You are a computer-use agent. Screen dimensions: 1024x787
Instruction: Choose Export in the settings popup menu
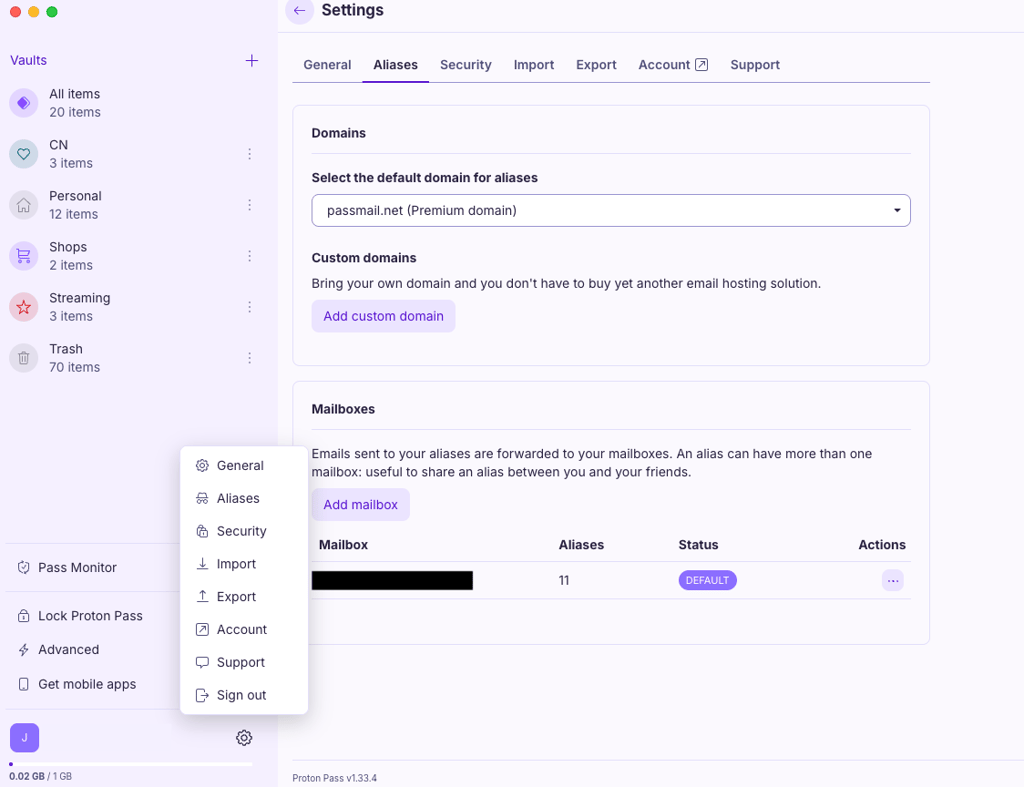click(x=244, y=597)
